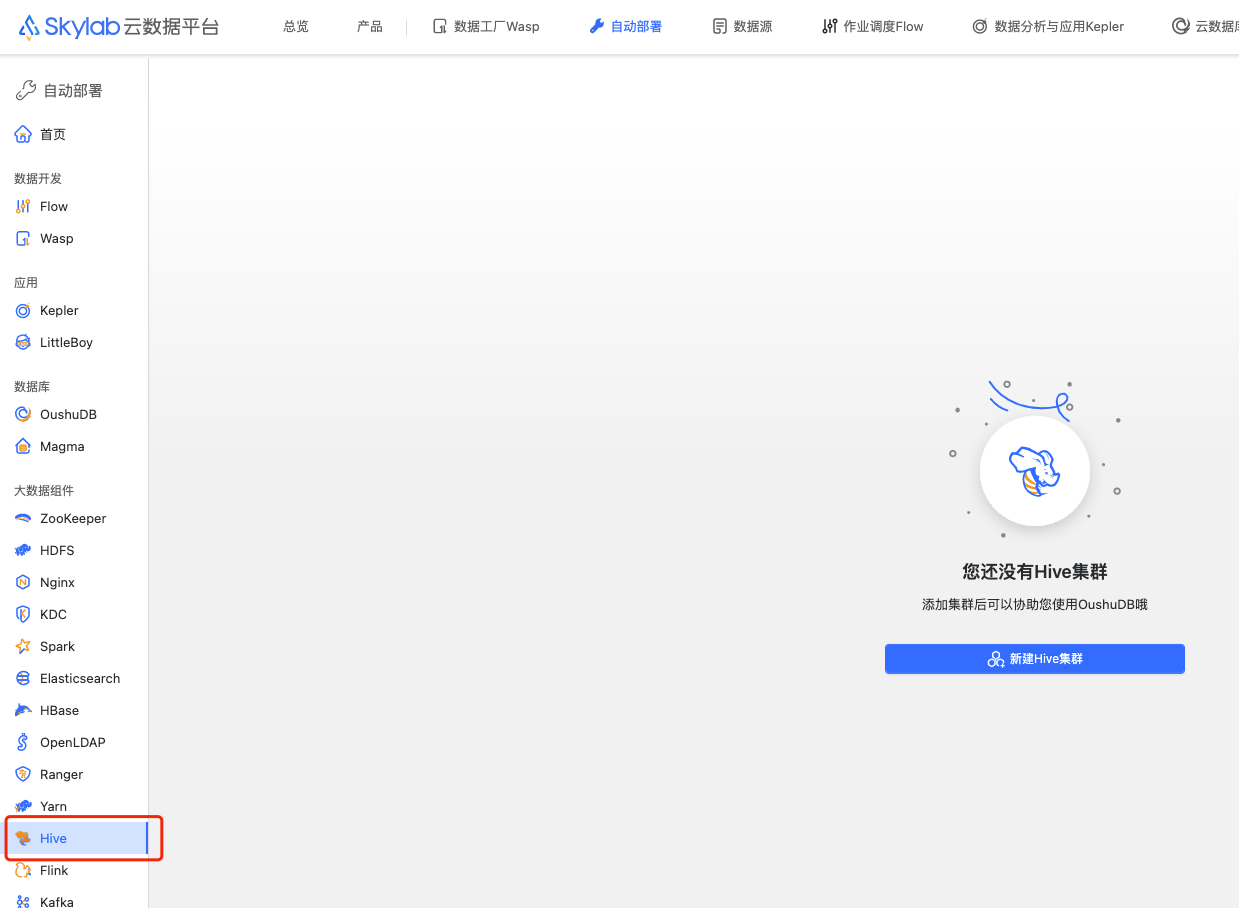
Task: Select the Magma database icon
Action: point(23,446)
